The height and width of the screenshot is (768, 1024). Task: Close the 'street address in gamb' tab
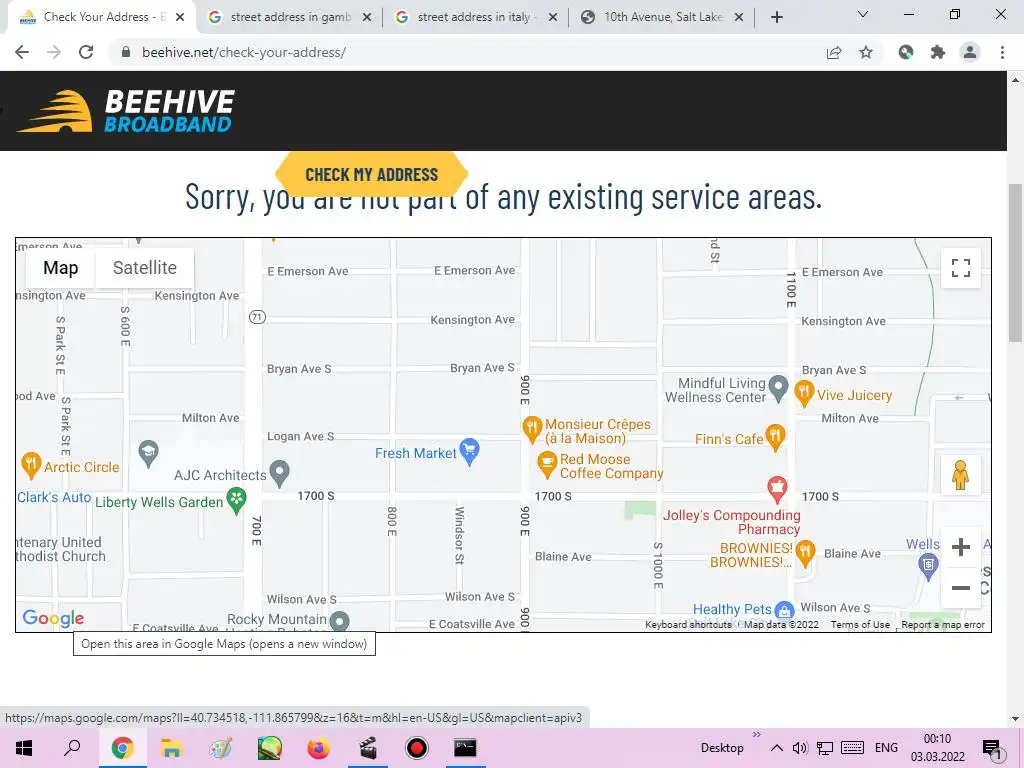(367, 18)
